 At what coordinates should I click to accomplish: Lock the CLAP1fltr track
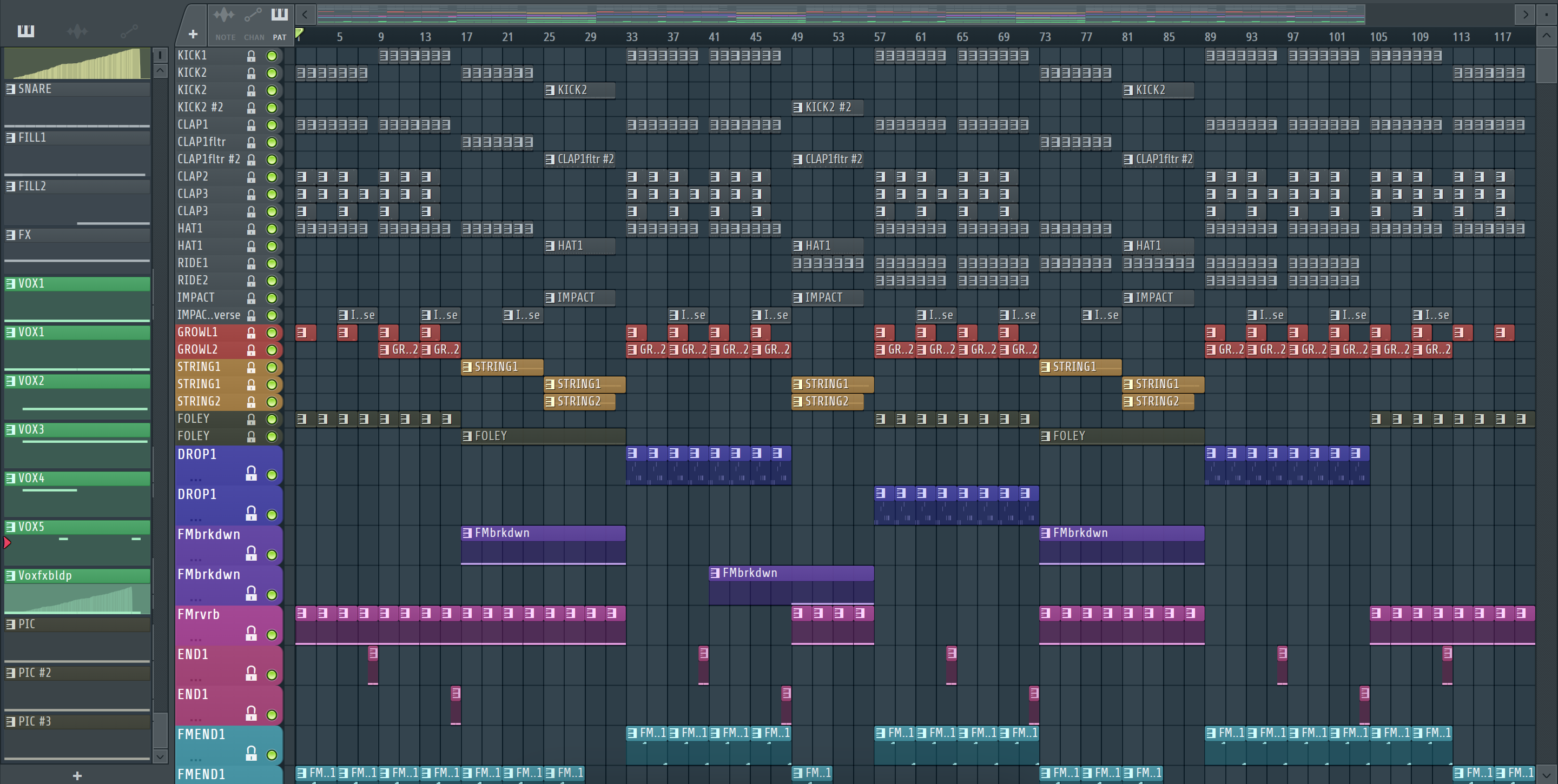click(x=251, y=143)
